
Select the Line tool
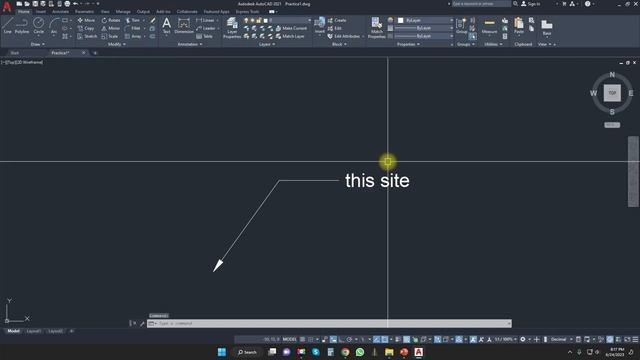tap(7, 26)
